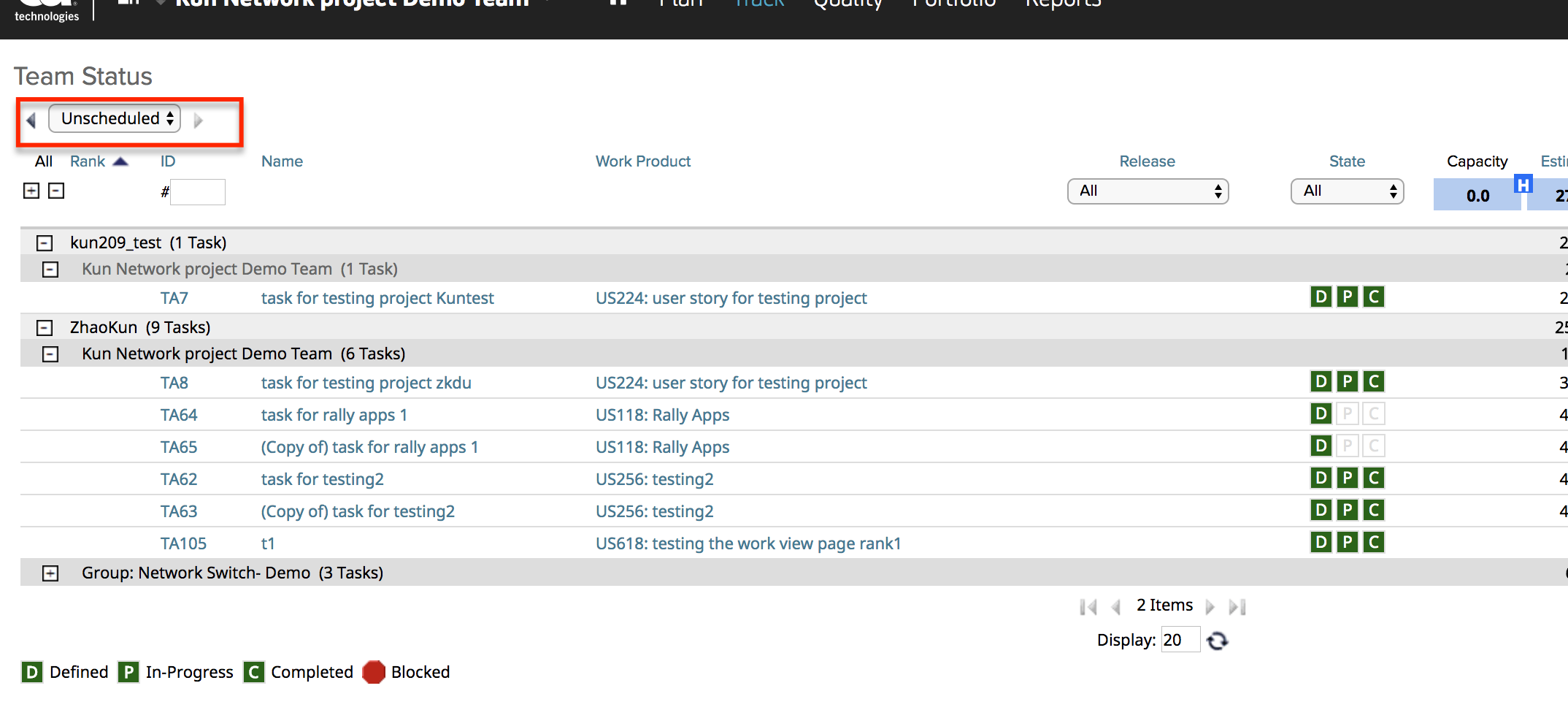This screenshot has width=1568, height=710.
Task: Click the collapse all minus icon
Action: point(56,191)
